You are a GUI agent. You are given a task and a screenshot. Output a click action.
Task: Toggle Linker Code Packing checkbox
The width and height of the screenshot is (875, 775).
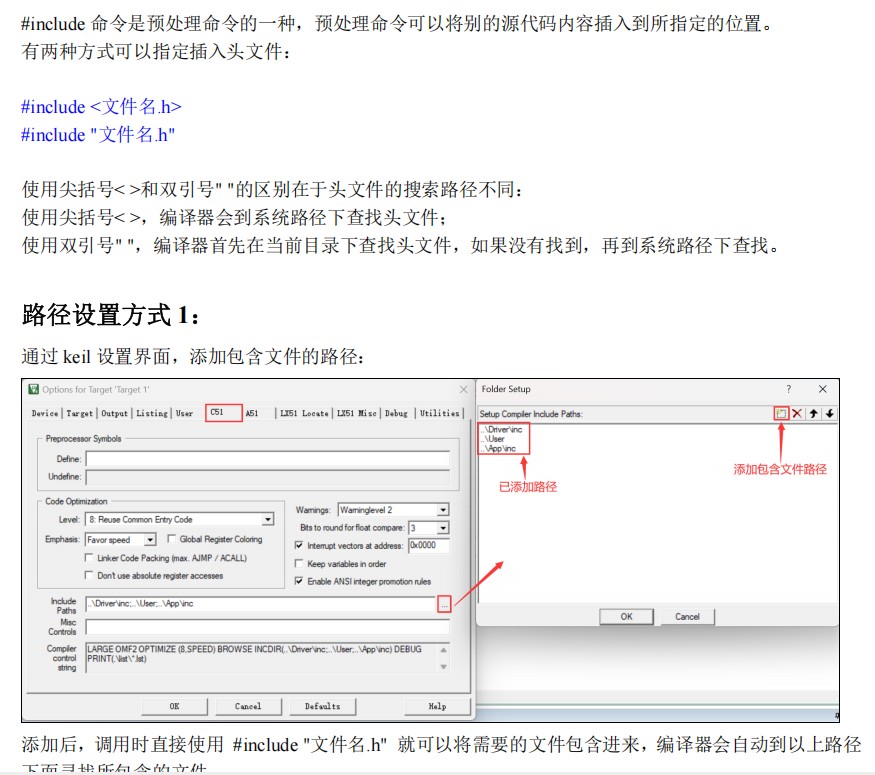click(90, 558)
